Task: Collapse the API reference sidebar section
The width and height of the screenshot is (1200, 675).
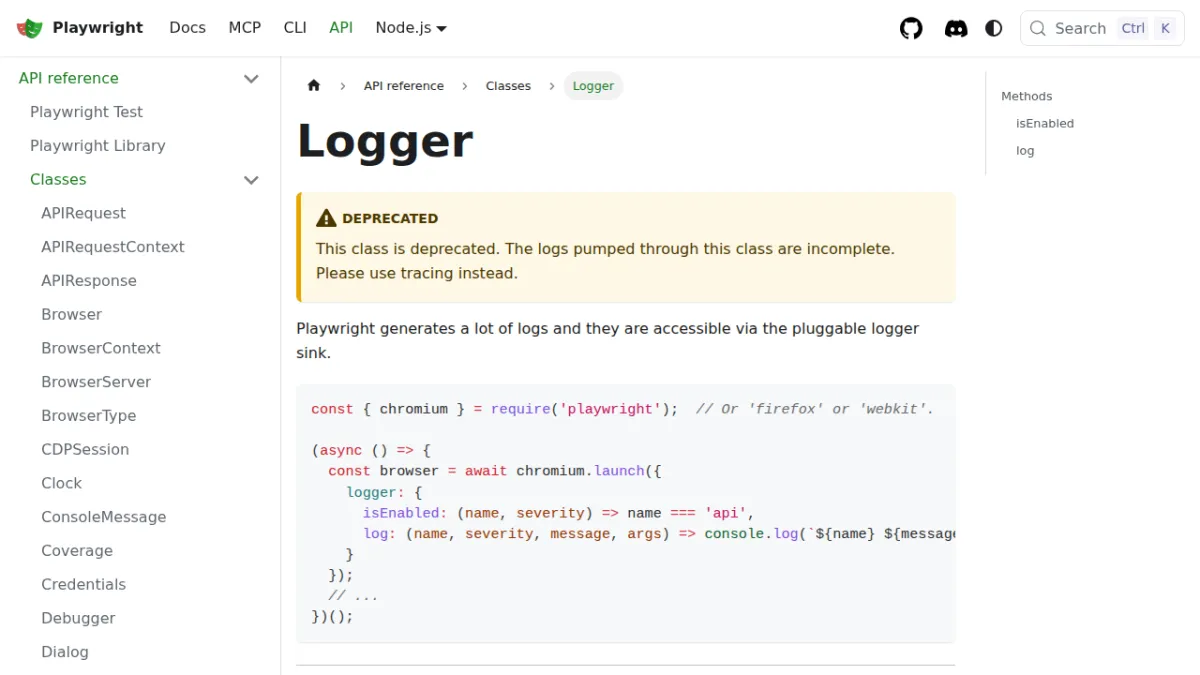Action: tap(251, 78)
